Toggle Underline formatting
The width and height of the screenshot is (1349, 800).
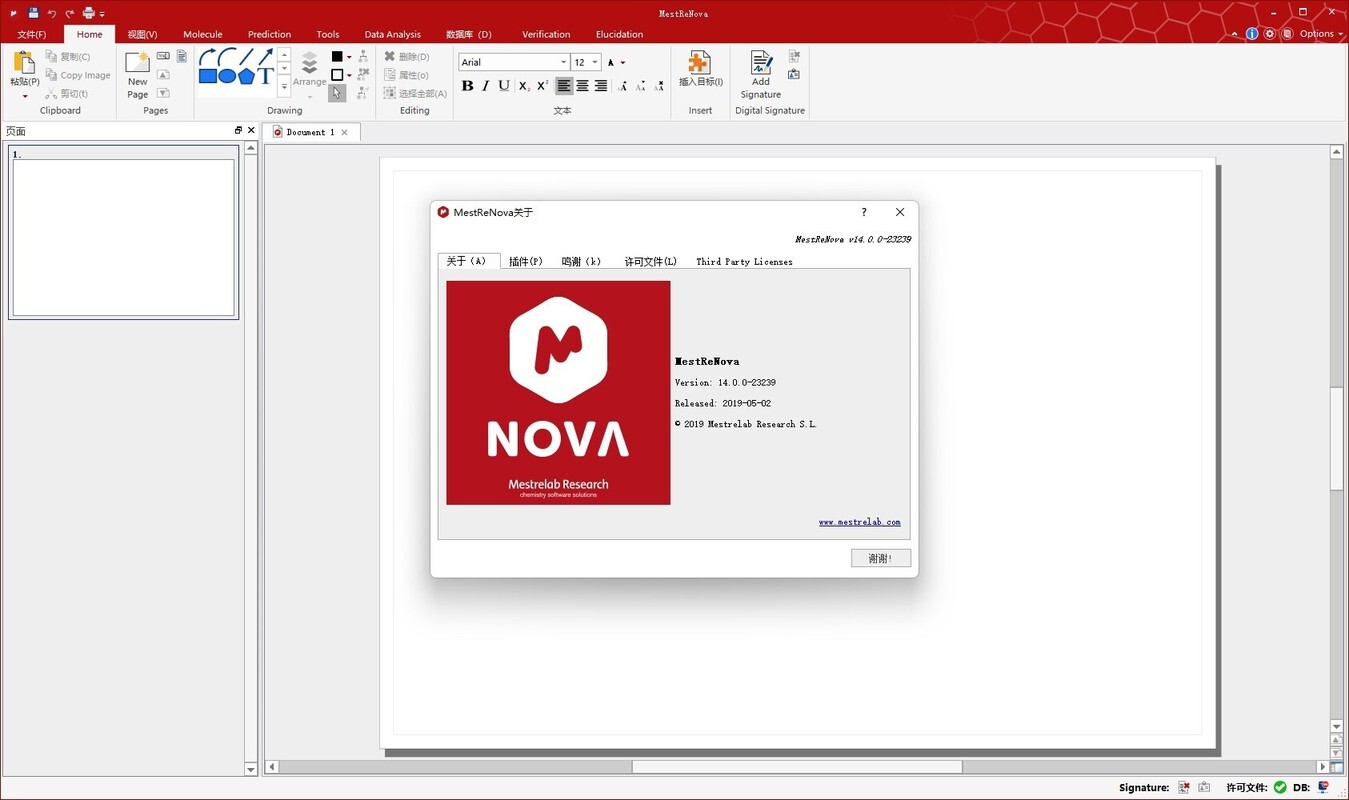coord(504,86)
